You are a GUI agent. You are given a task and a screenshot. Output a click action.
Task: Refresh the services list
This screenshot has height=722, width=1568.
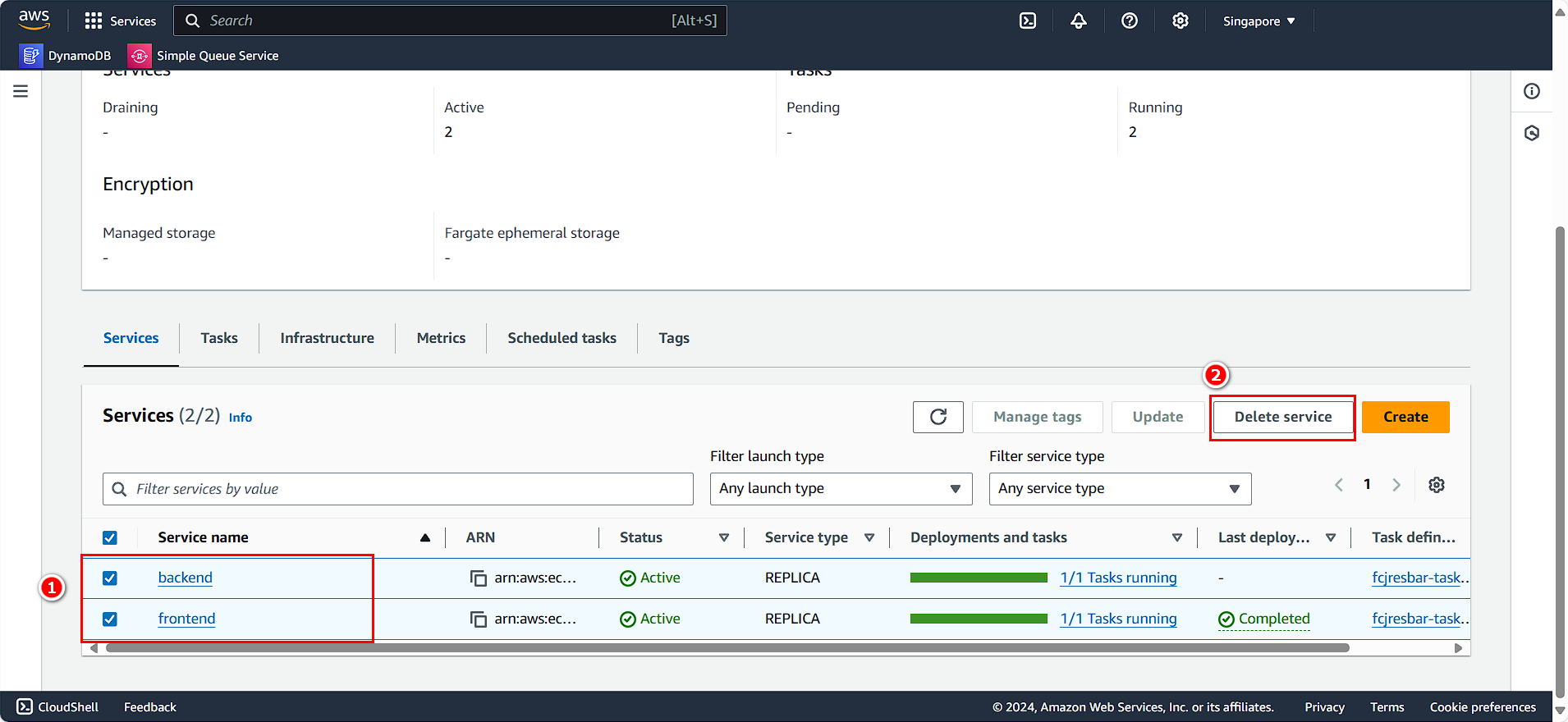[x=938, y=417]
